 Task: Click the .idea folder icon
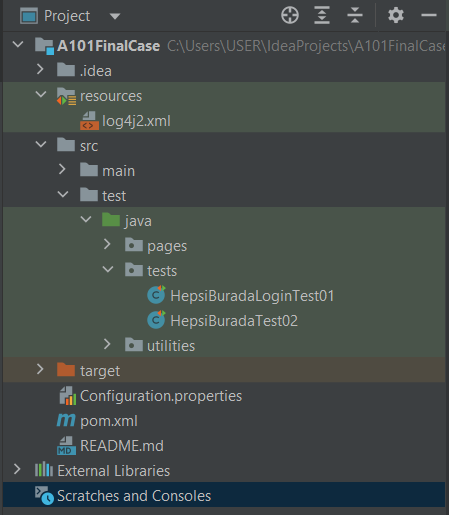(x=66, y=70)
